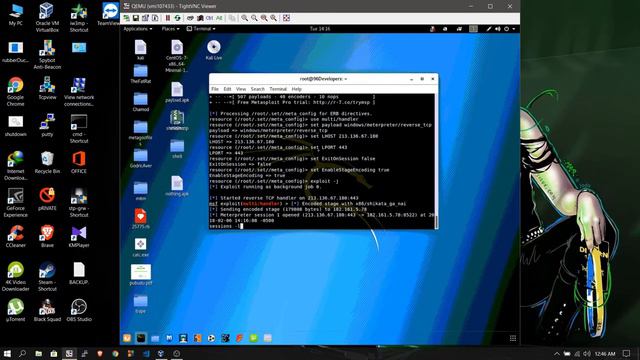The width and height of the screenshot is (640, 360).
Task: Expand hidden system tray icons chevron
Action: pyautogui.click(x=557, y=353)
